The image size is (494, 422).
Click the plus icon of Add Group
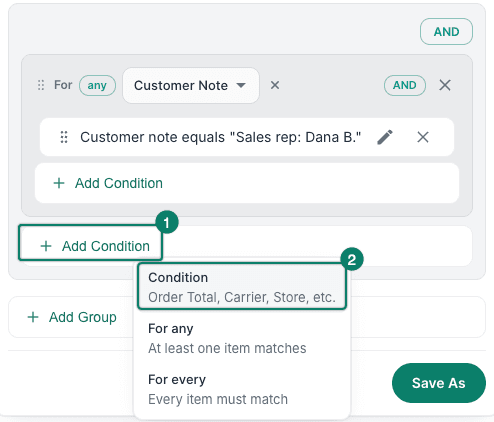point(33,317)
